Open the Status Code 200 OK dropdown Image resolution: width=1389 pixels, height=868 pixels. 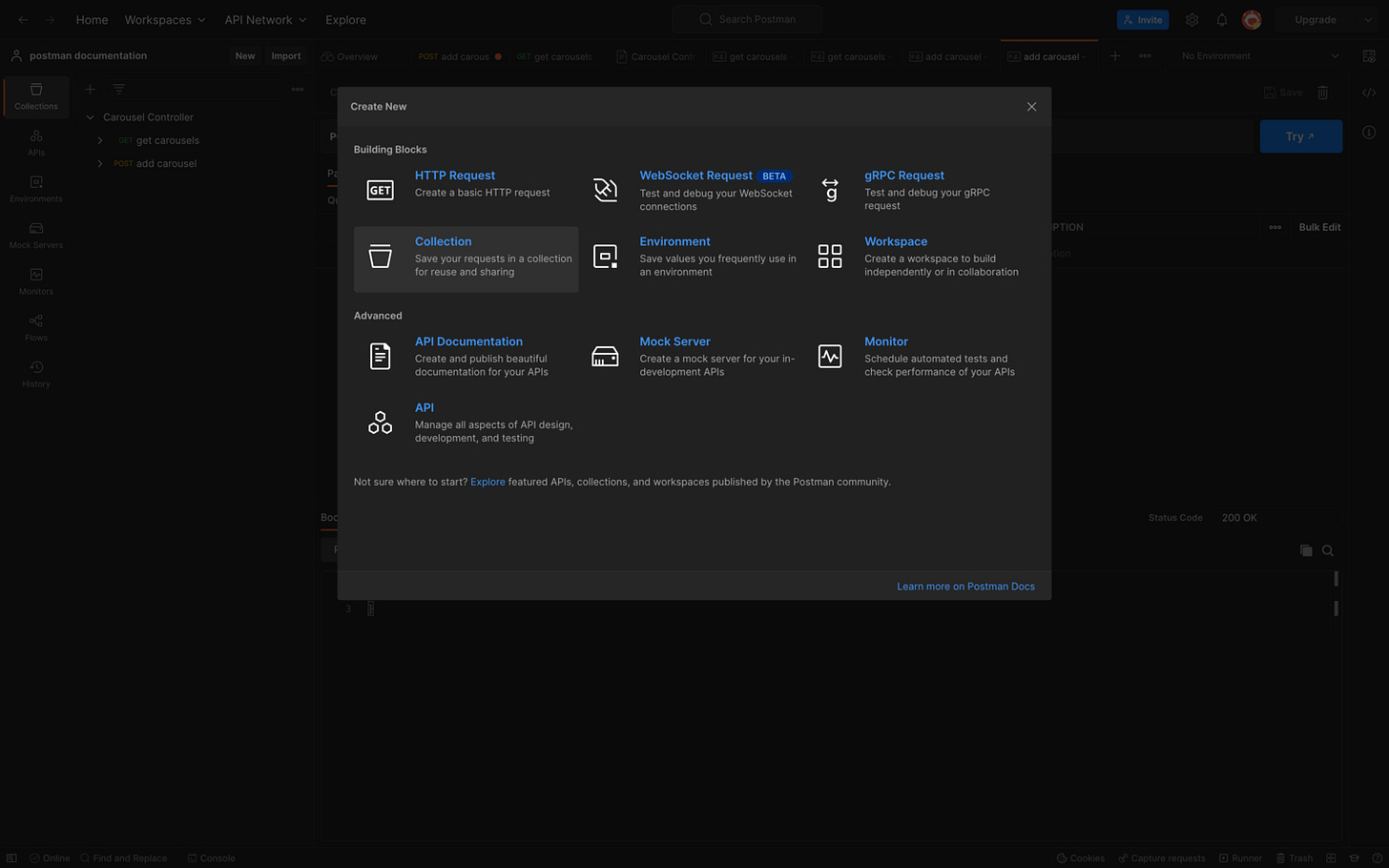1278,518
